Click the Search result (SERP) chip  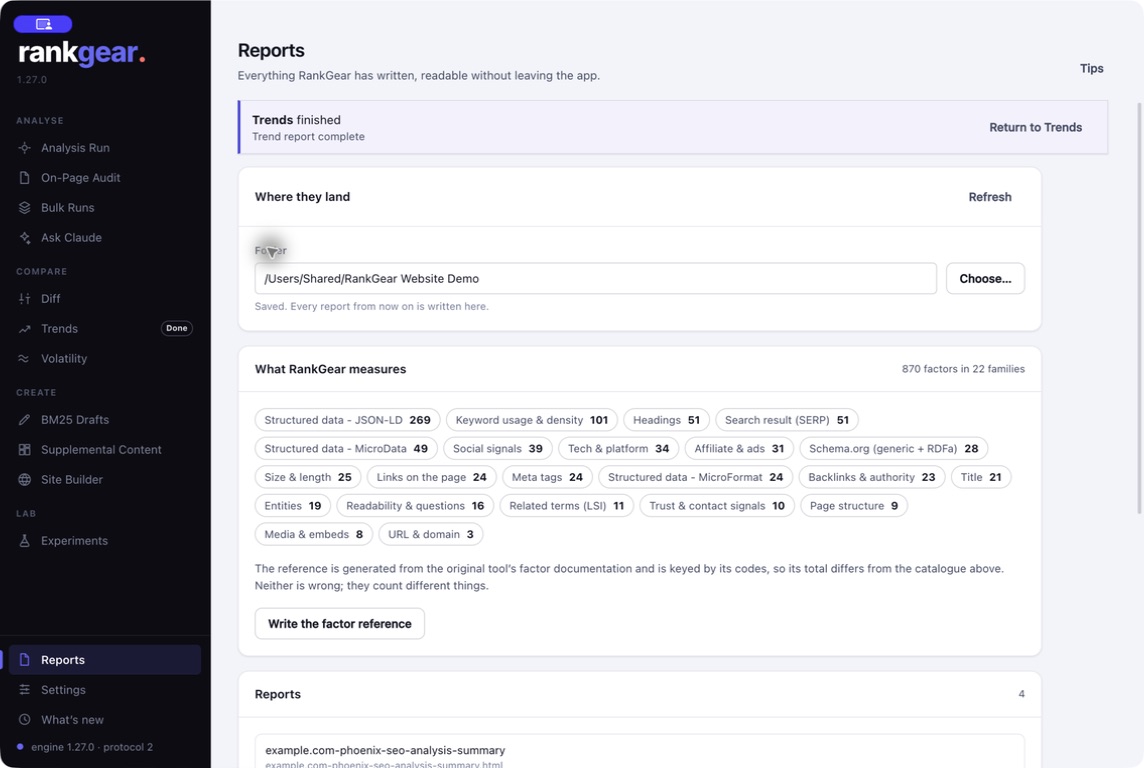click(x=786, y=420)
